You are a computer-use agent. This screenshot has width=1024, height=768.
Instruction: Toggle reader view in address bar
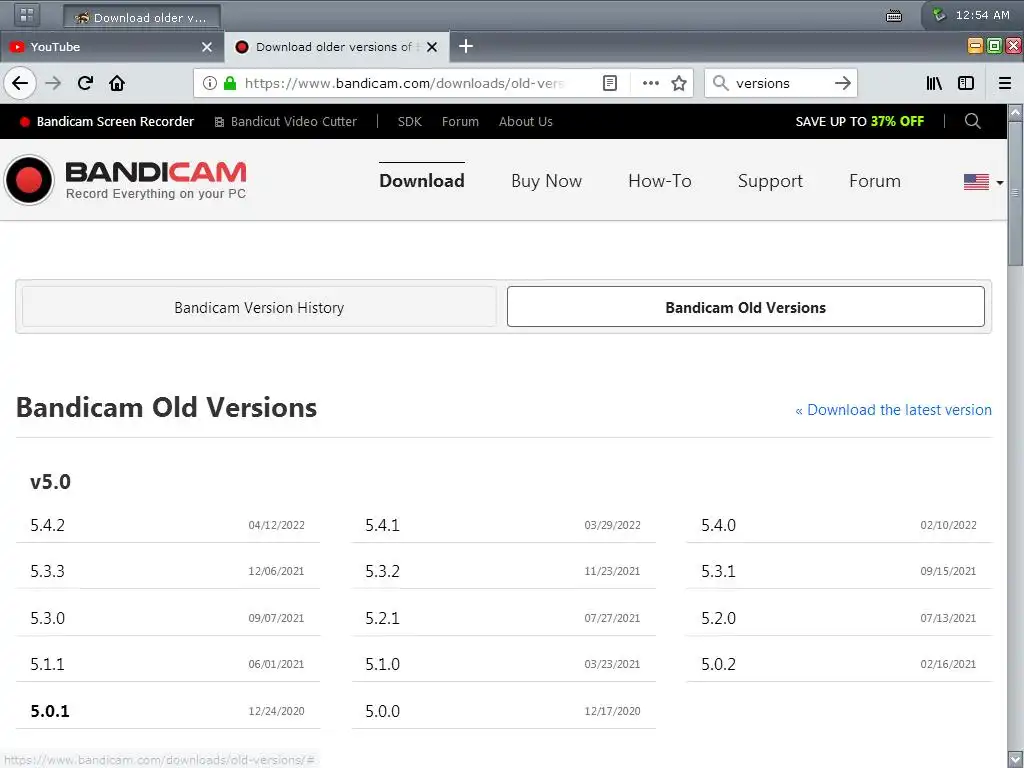[x=609, y=84]
